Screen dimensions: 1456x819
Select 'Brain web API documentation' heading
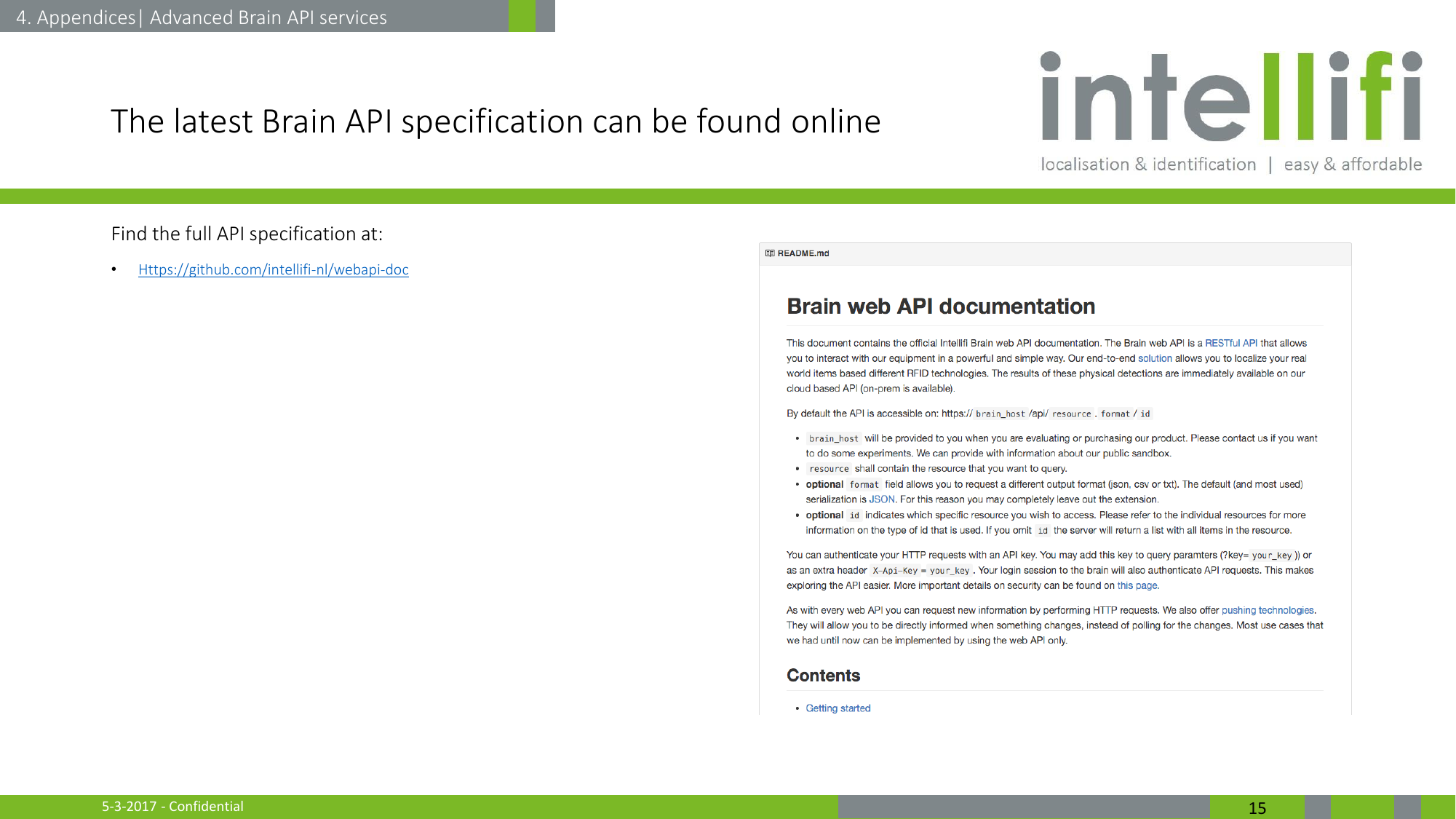941,306
